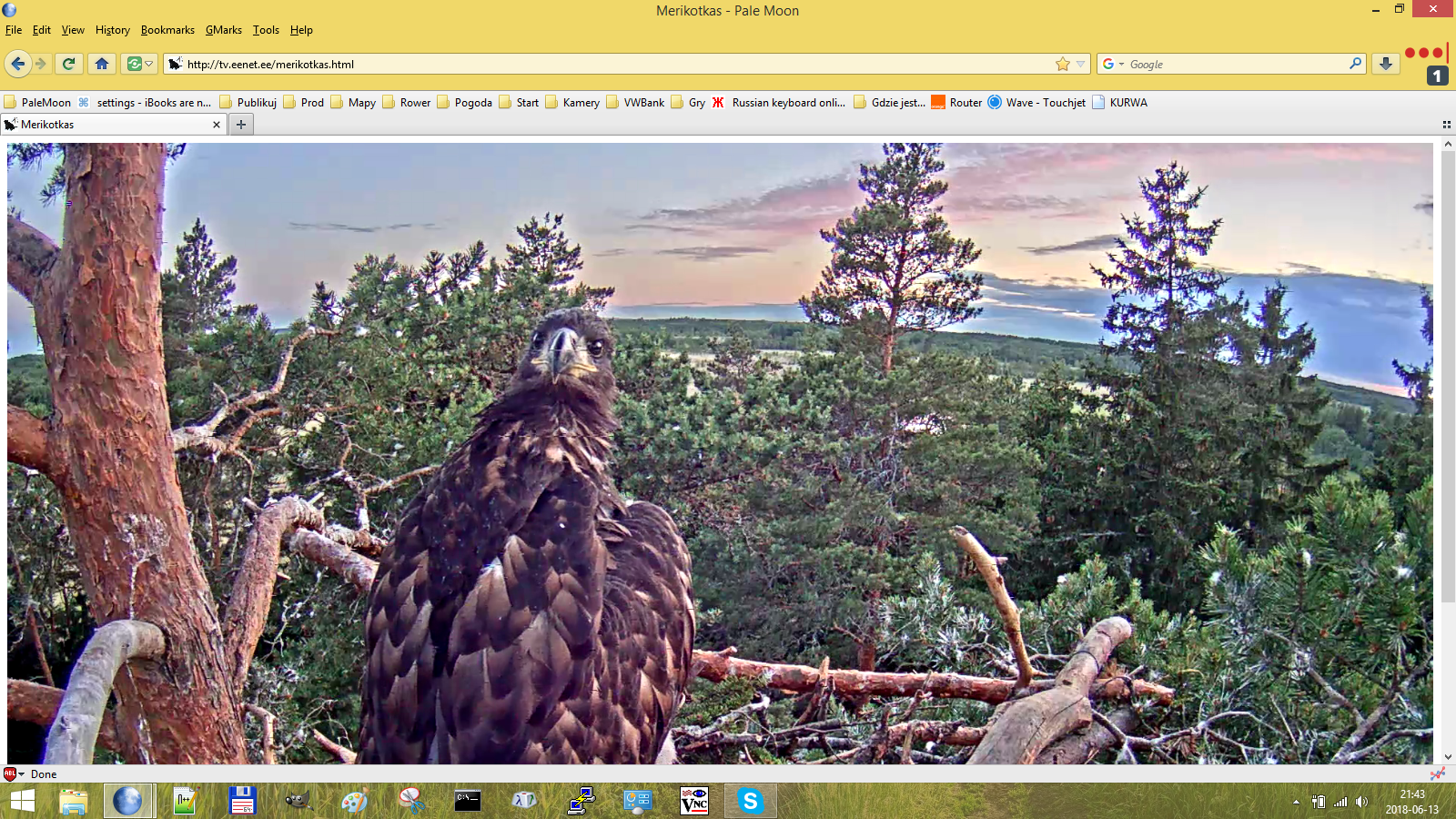Expand the Kamery bookmark folder
Viewport: 1456px width, 819px height.
point(572,102)
